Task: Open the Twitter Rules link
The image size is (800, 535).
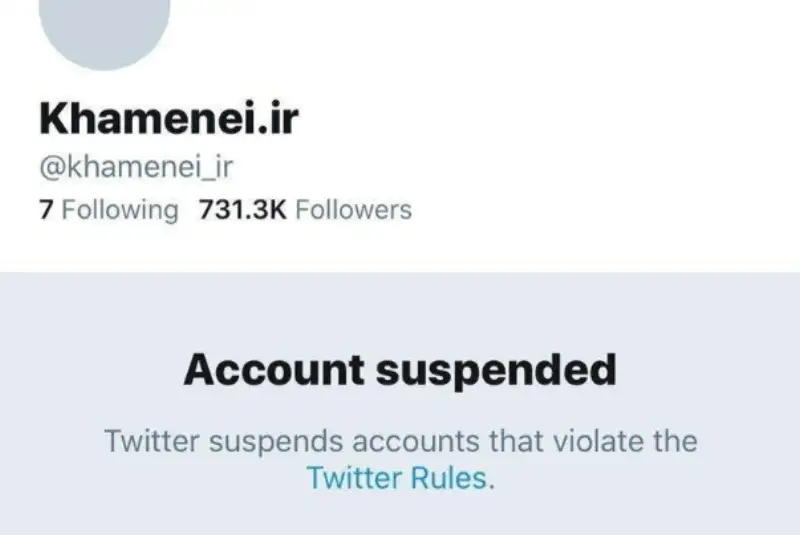Action: tap(398, 478)
